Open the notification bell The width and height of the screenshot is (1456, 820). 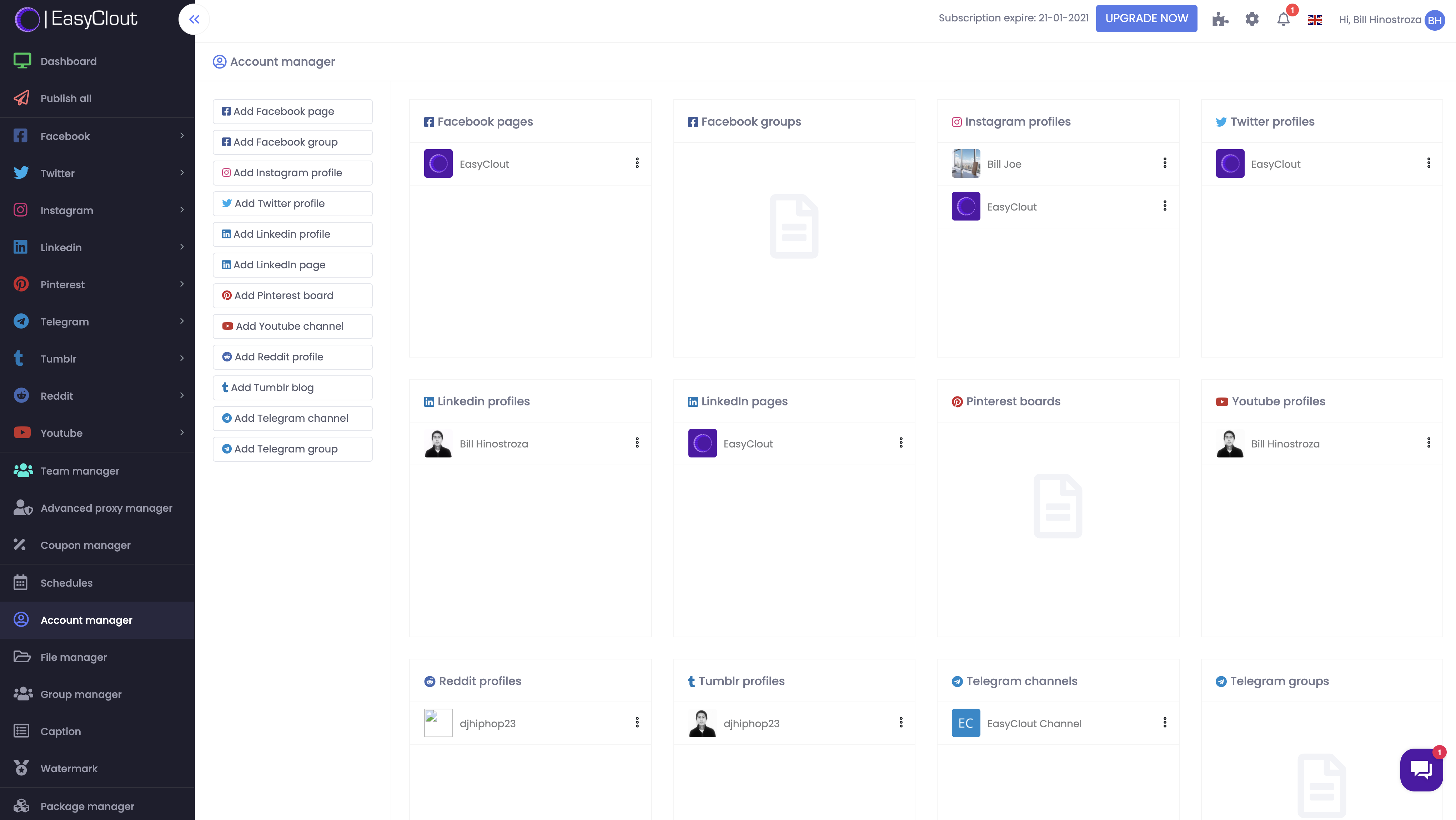[1284, 19]
